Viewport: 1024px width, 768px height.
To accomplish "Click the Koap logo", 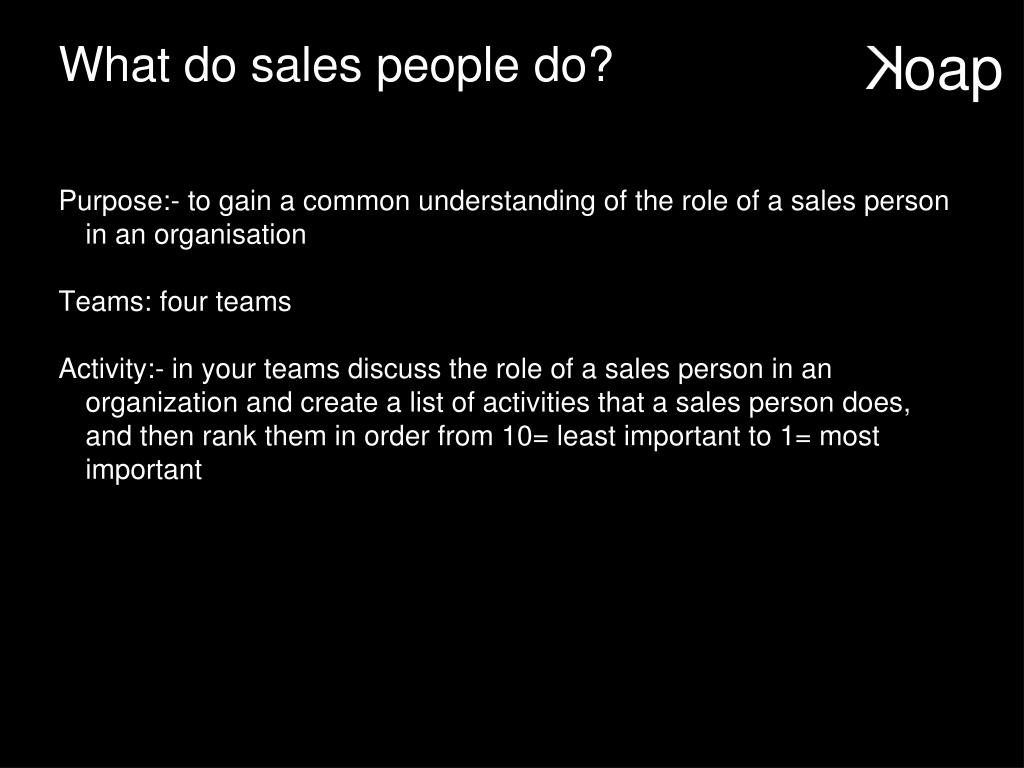I will pos(933,71).
